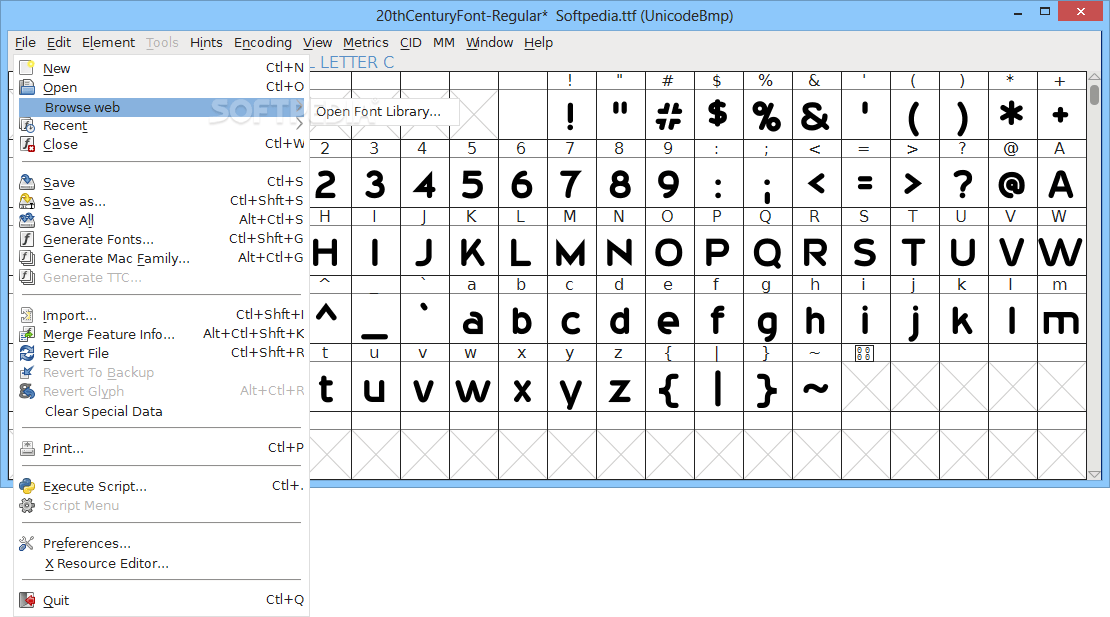This screenshot has width=1110, height=617.
Task: Select the glyph cell for A
Action: (x=1060, y=183)
